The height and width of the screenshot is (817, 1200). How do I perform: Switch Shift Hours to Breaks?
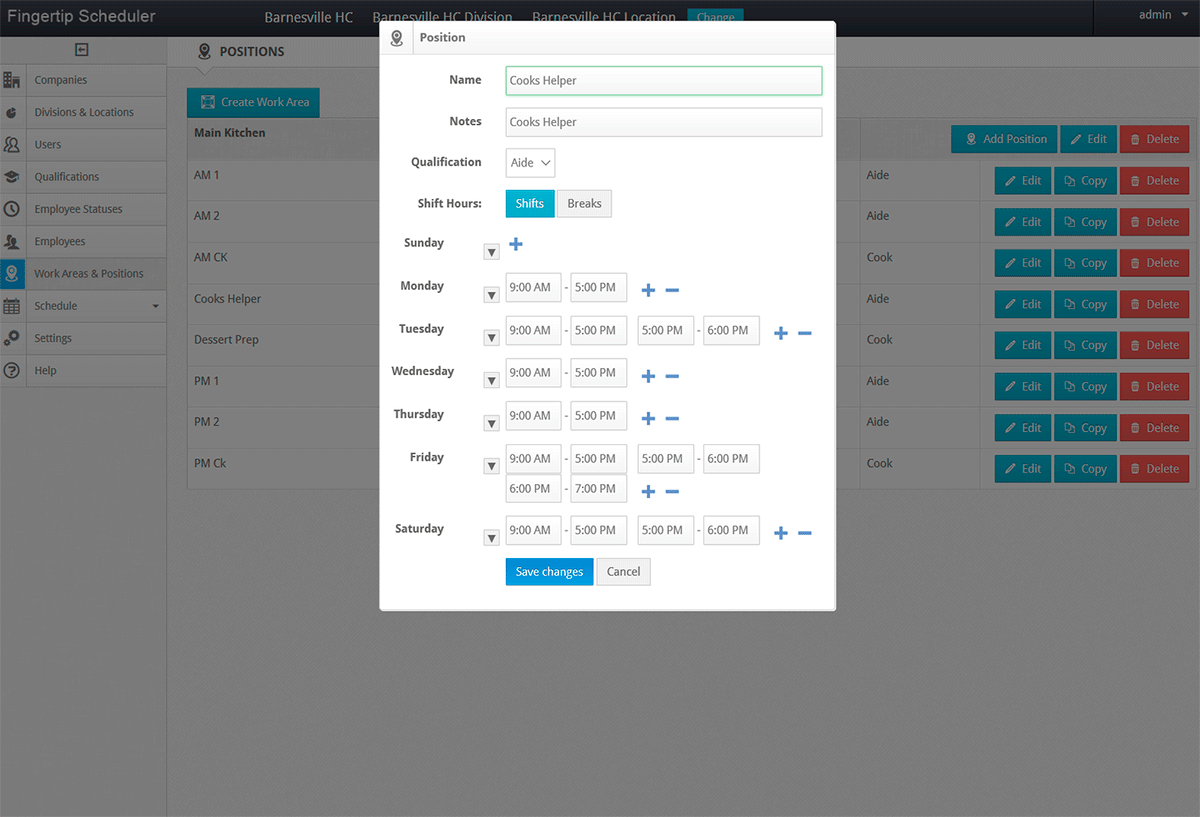point(584,203)
